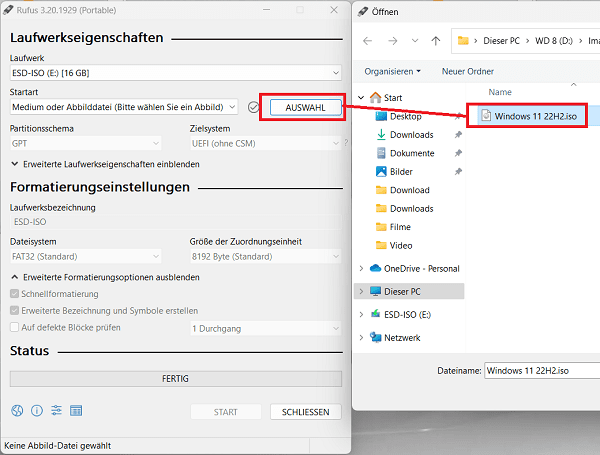The width and height of the screenshot is (600, 455).
Task: Collapse Start tree node chevron
Action: tap(361, 98)
